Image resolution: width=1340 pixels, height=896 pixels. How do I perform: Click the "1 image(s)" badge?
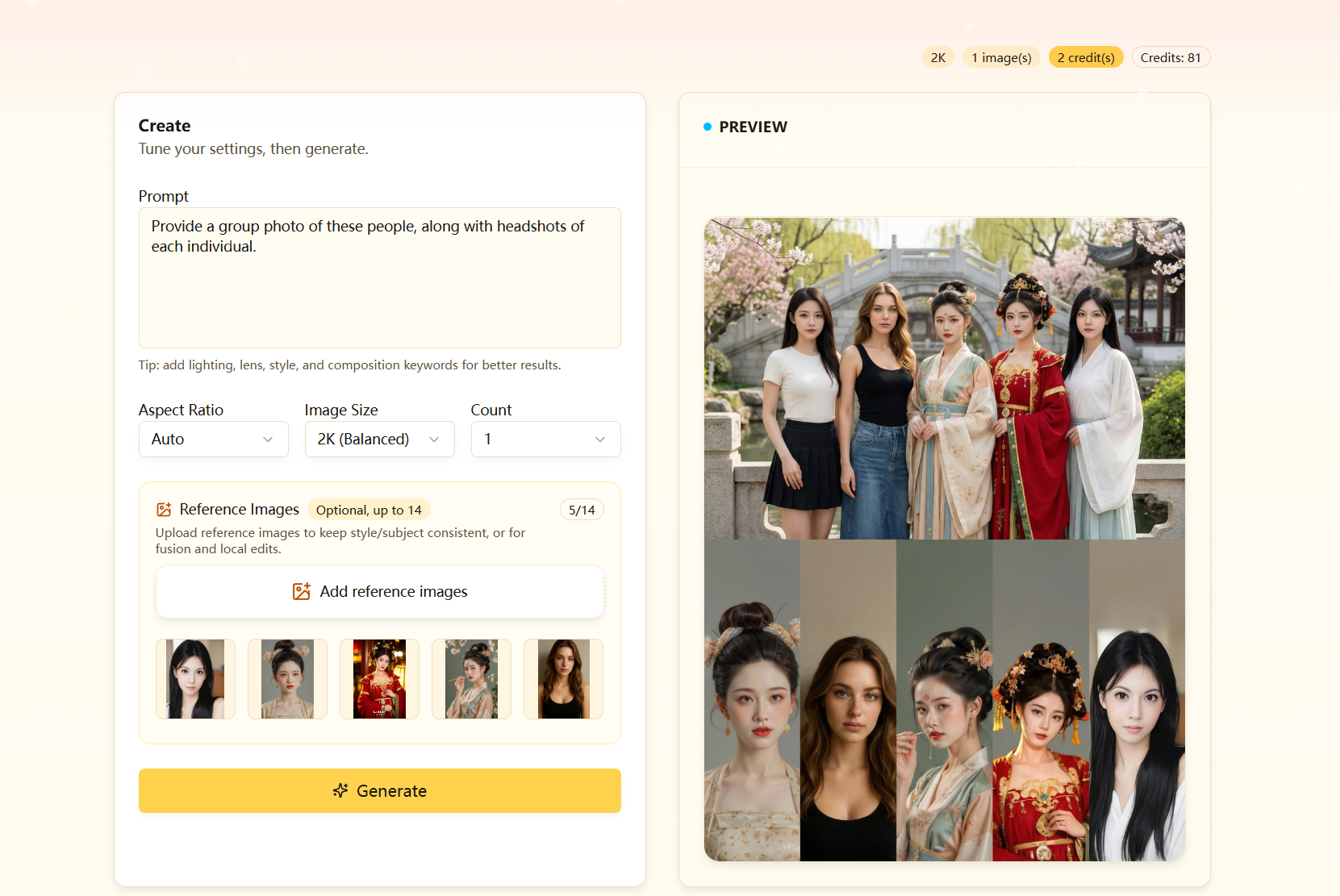[x=1001, y=56]
